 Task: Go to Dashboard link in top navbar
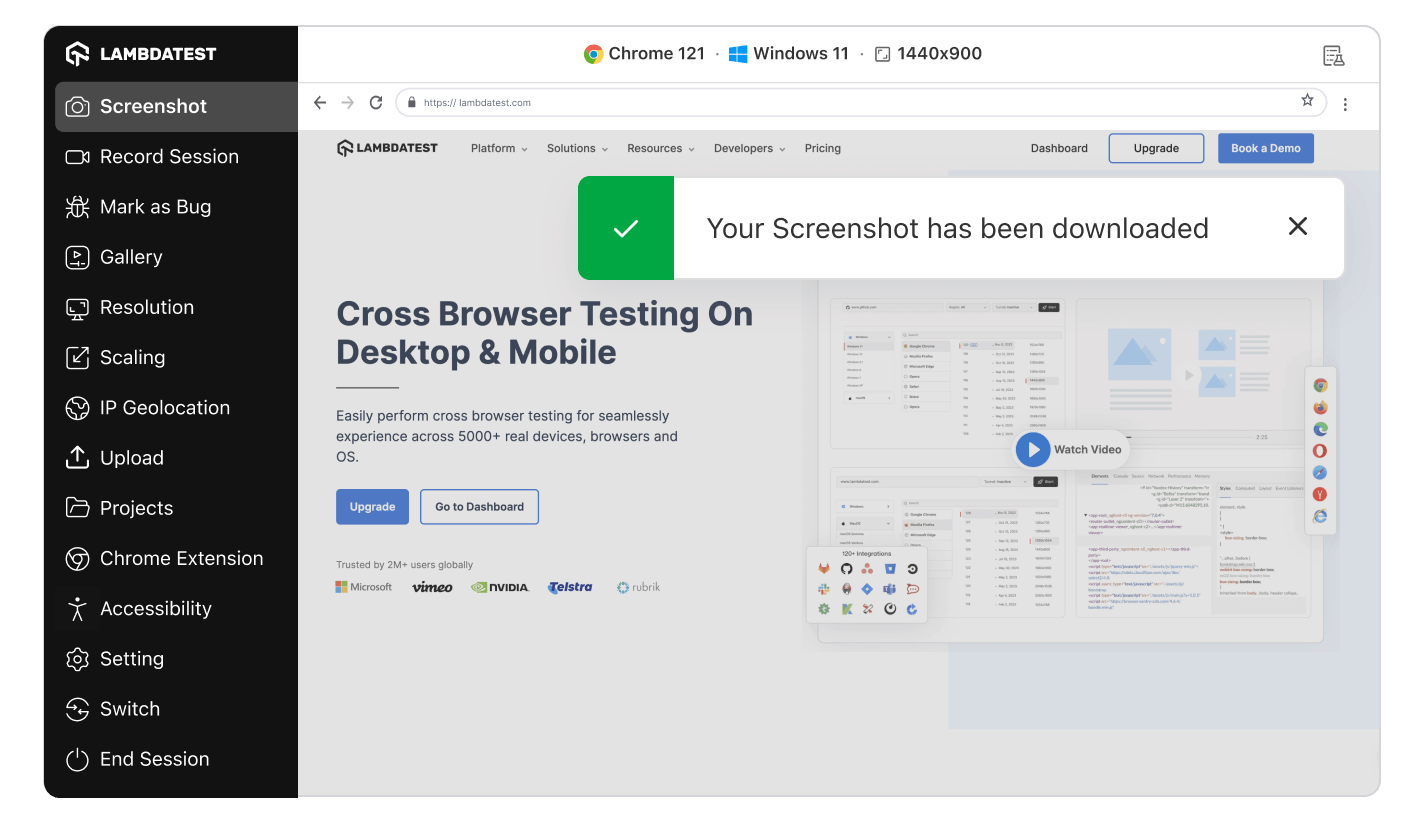(x=1059, y=148)
